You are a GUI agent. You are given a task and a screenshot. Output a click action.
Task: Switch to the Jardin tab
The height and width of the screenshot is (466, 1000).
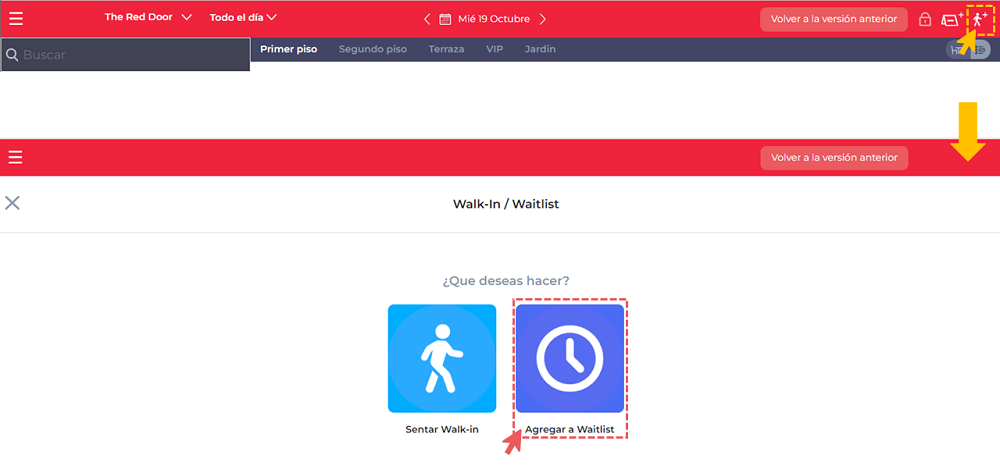pos(540,49)
